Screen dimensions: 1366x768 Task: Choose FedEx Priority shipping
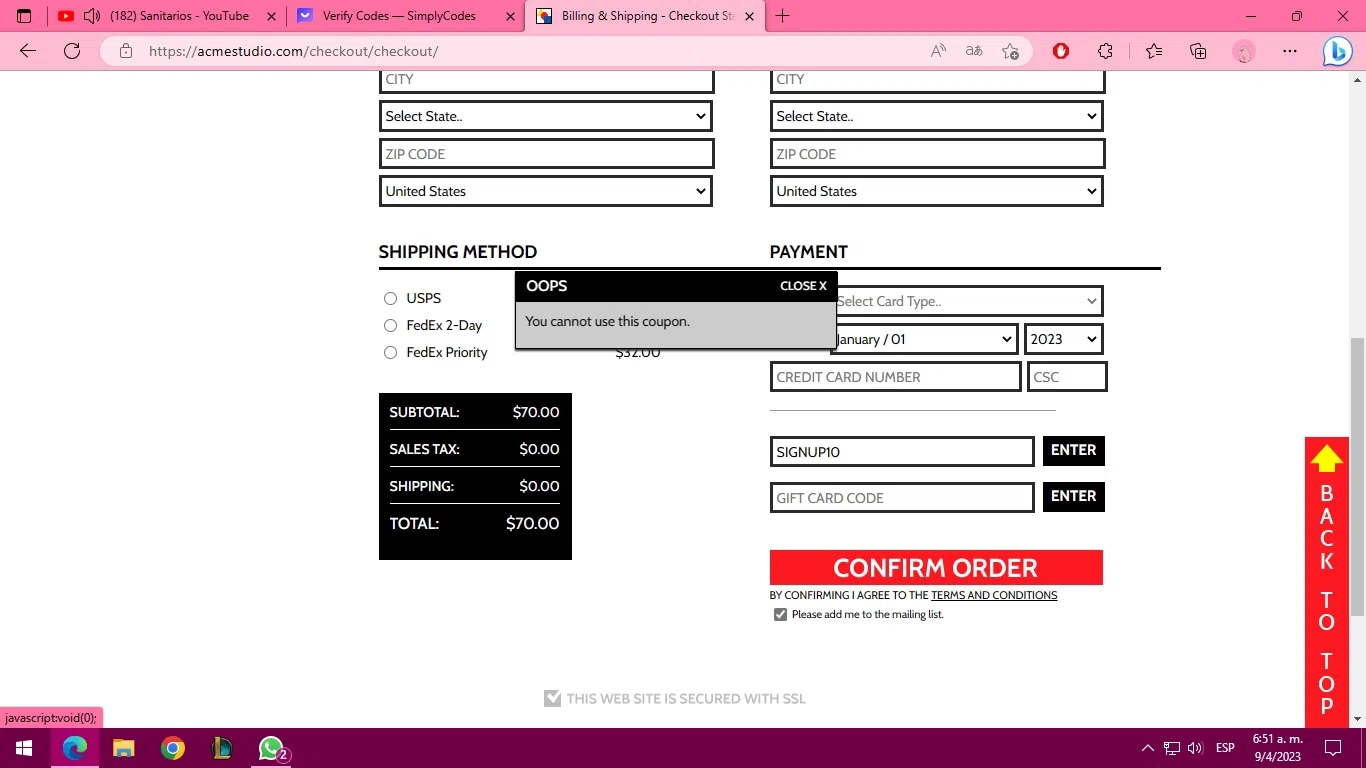coord(390,352)
